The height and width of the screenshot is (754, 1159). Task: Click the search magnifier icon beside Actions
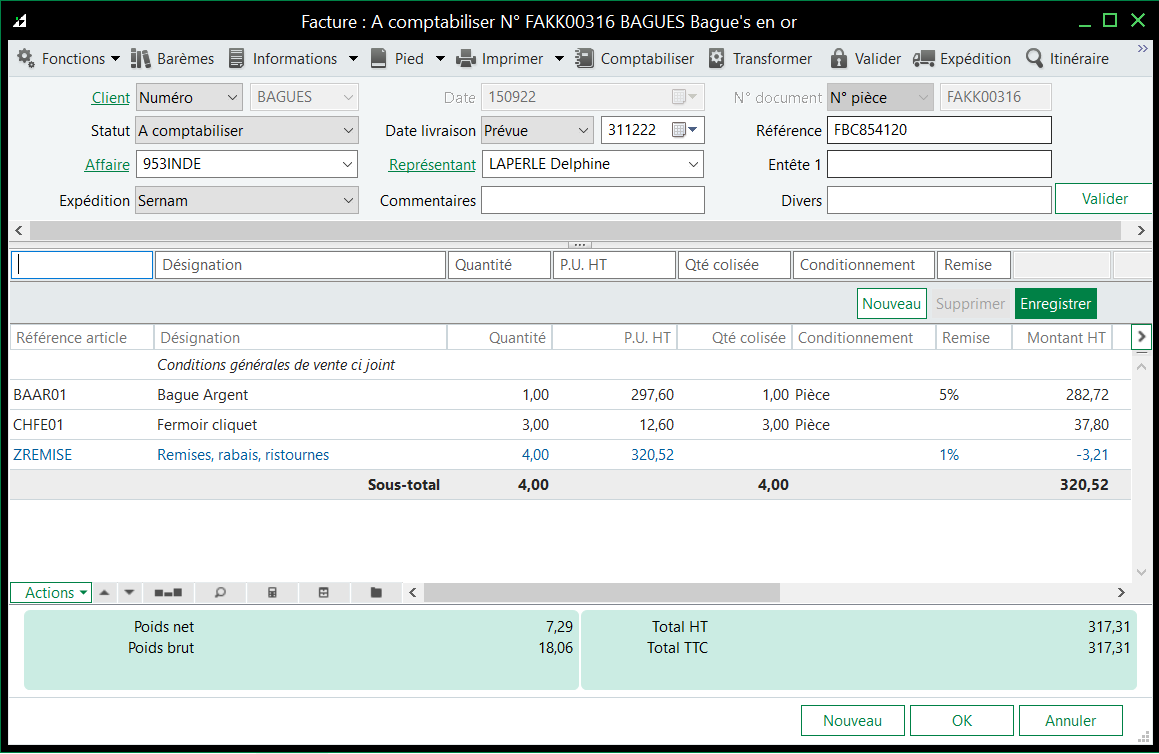[x=220, y=592]
